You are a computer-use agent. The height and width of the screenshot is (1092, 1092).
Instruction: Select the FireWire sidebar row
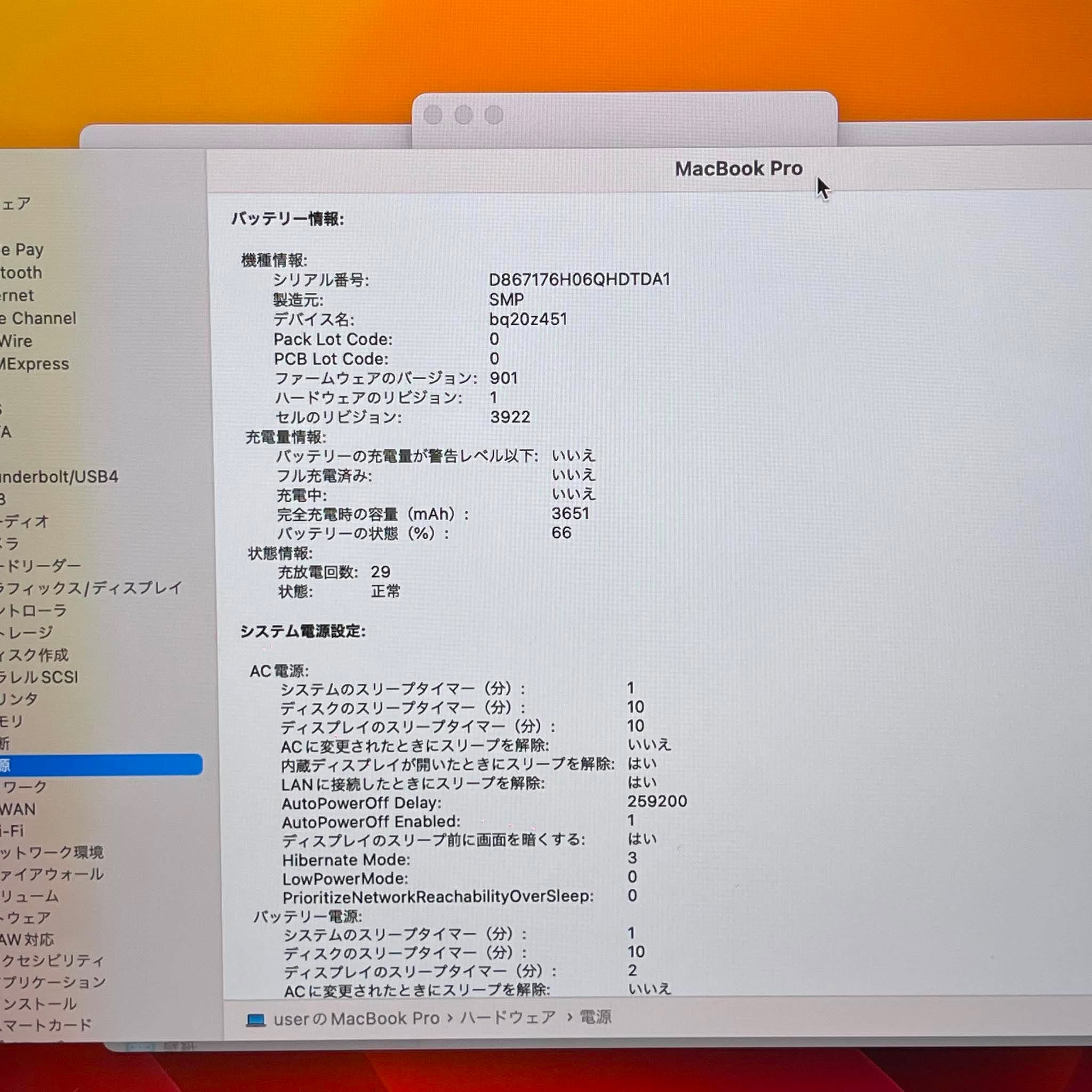(x=17, y=341)
